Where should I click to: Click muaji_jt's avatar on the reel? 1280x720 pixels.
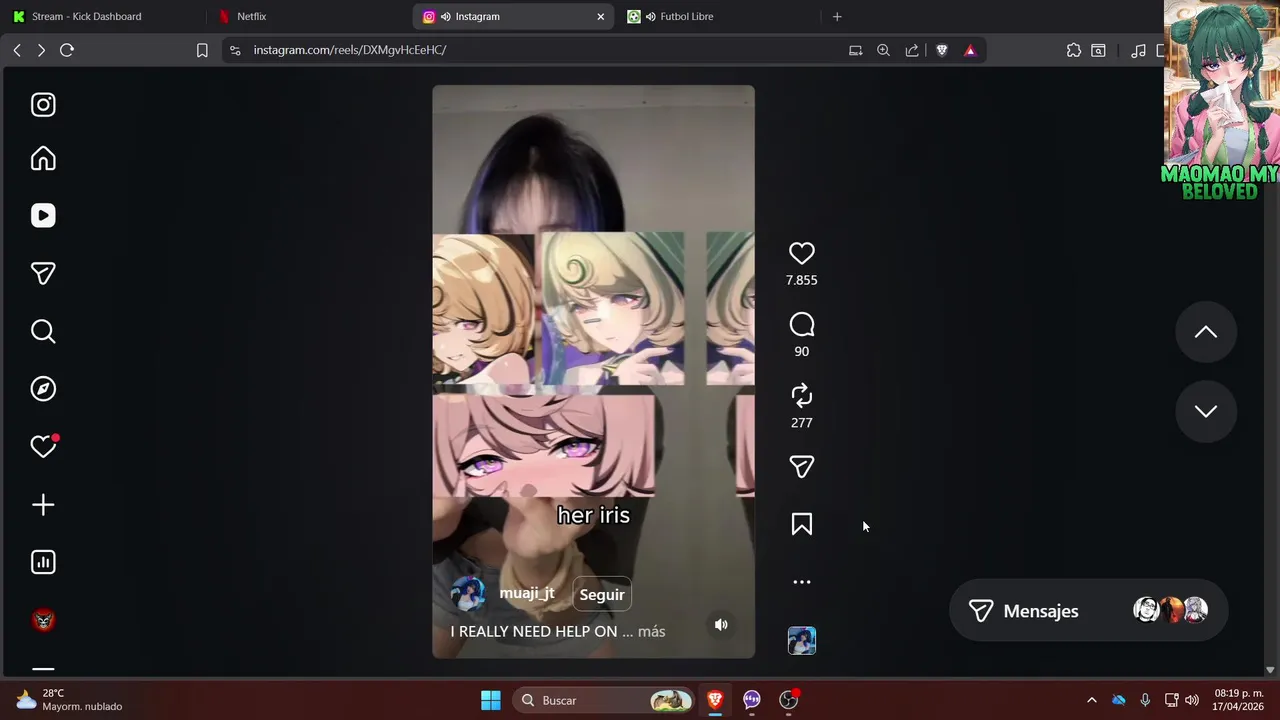[467, 594]
